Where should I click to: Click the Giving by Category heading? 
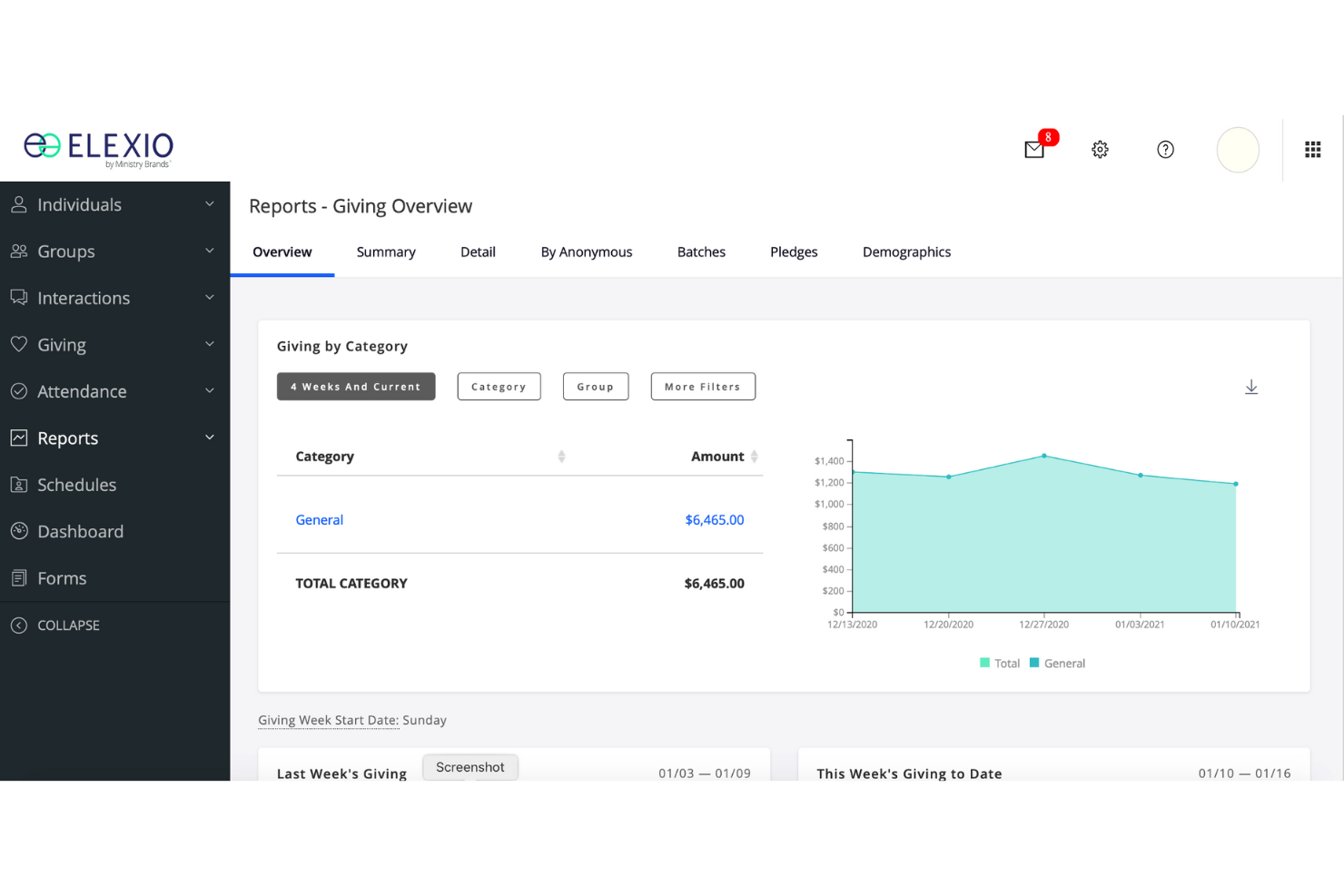[342, 347]
